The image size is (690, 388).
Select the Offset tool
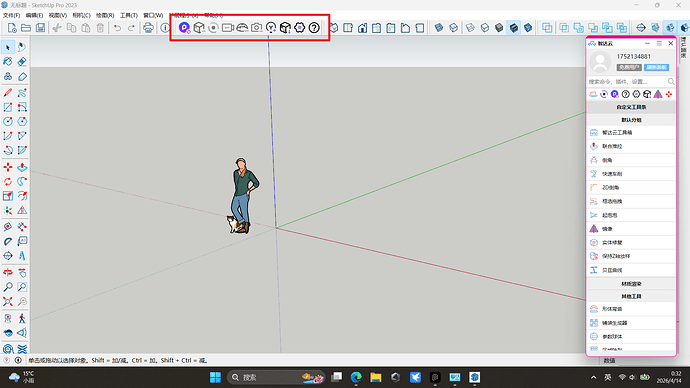[x=22, y=196]
